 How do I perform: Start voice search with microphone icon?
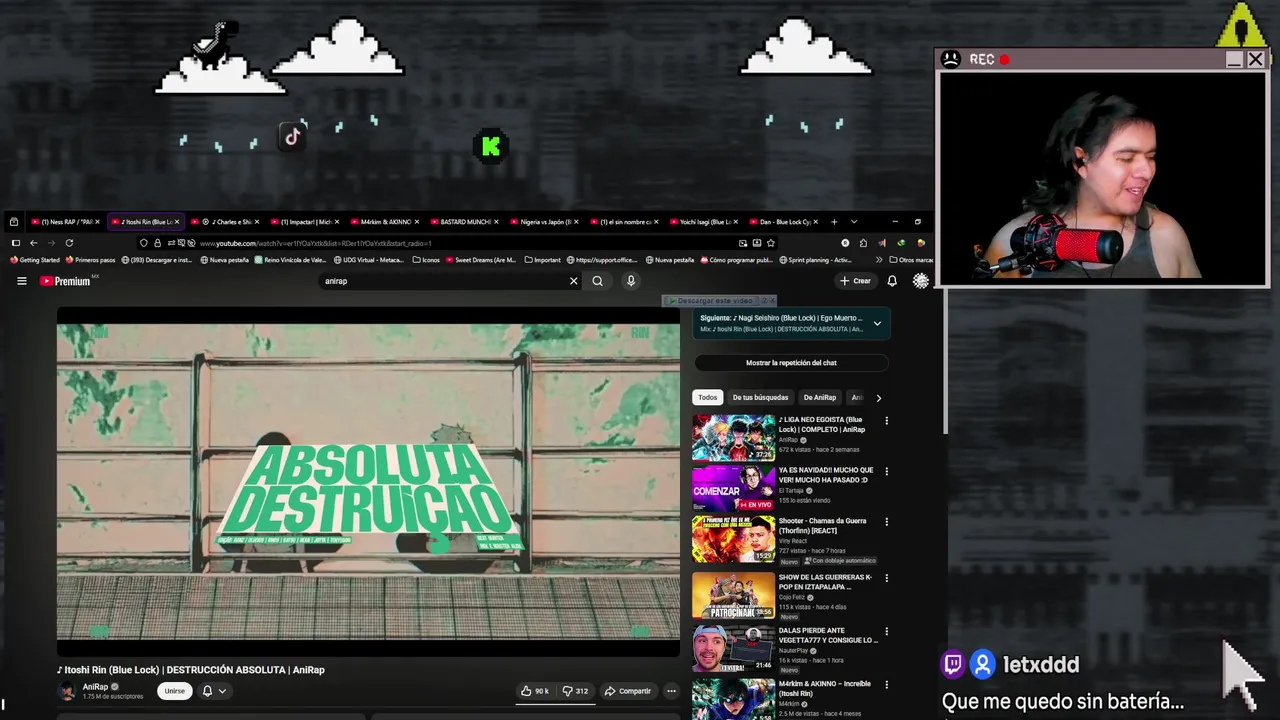pos(631,281)
